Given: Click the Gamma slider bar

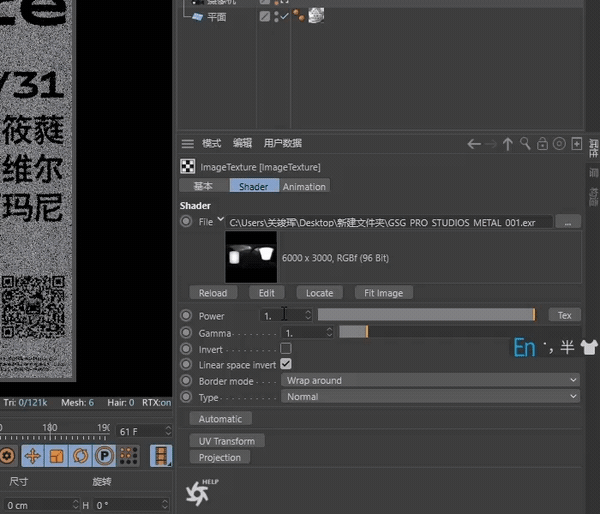Looking at the screenshot, I should pos(460,332).
